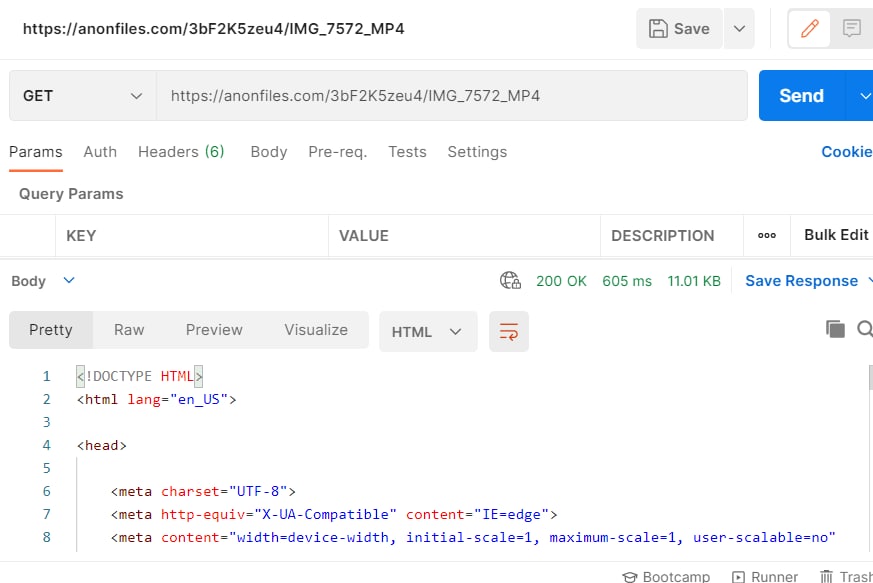Click the Query Params heading
Image resolution: width=873 pixels, height=583 pixels.
click(71, 194)
